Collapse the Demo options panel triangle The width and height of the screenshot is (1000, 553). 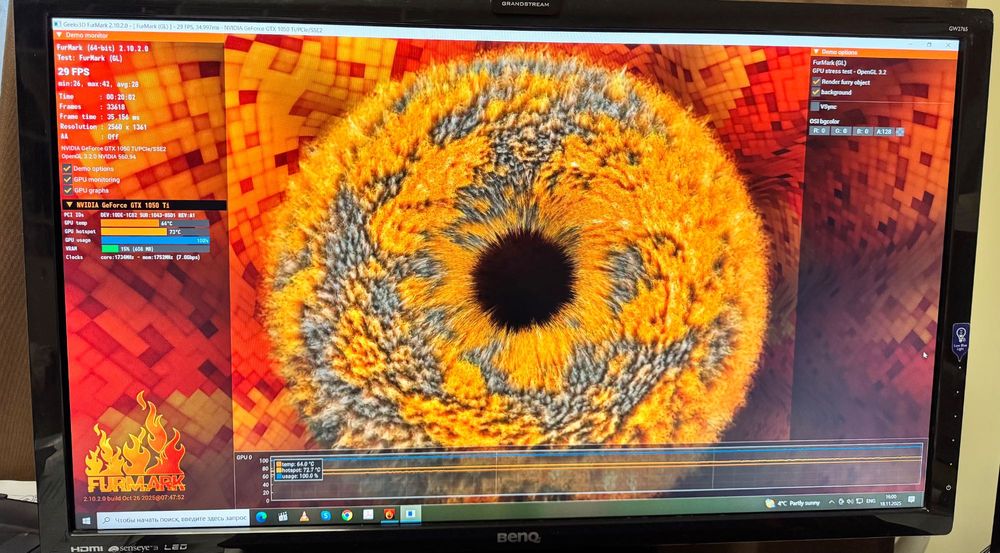coord(816,52)
